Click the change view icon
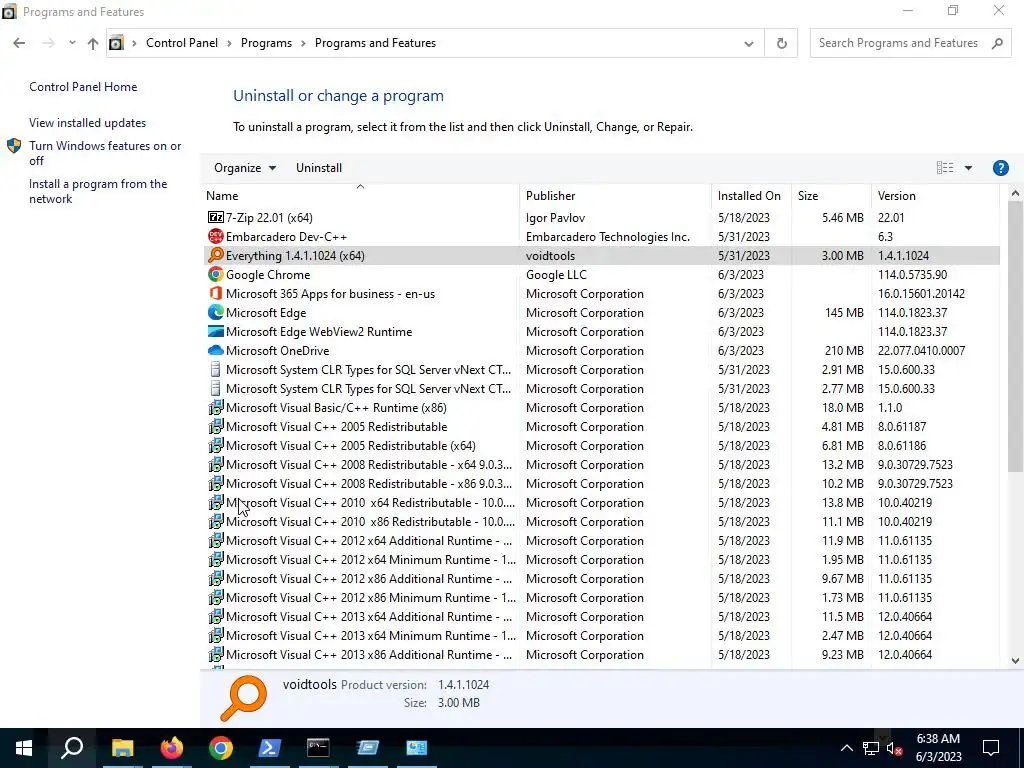 (x=944, y=168)
